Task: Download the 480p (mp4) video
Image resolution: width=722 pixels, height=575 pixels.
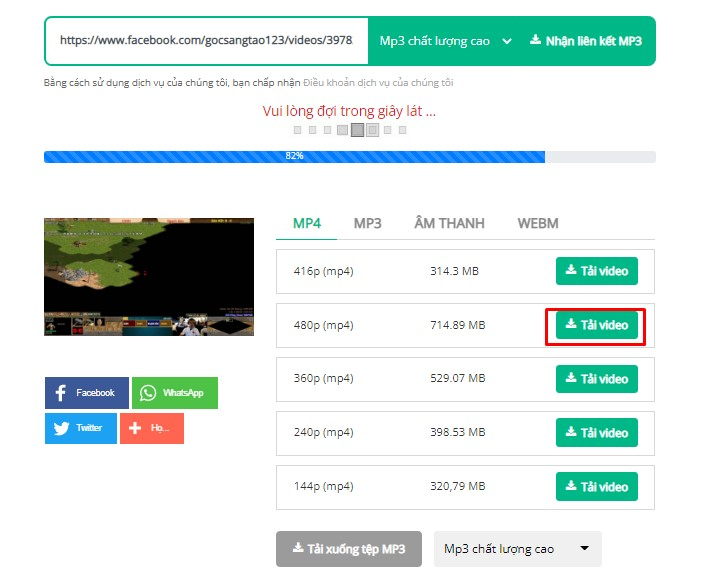Action: [x=597, y=325]
